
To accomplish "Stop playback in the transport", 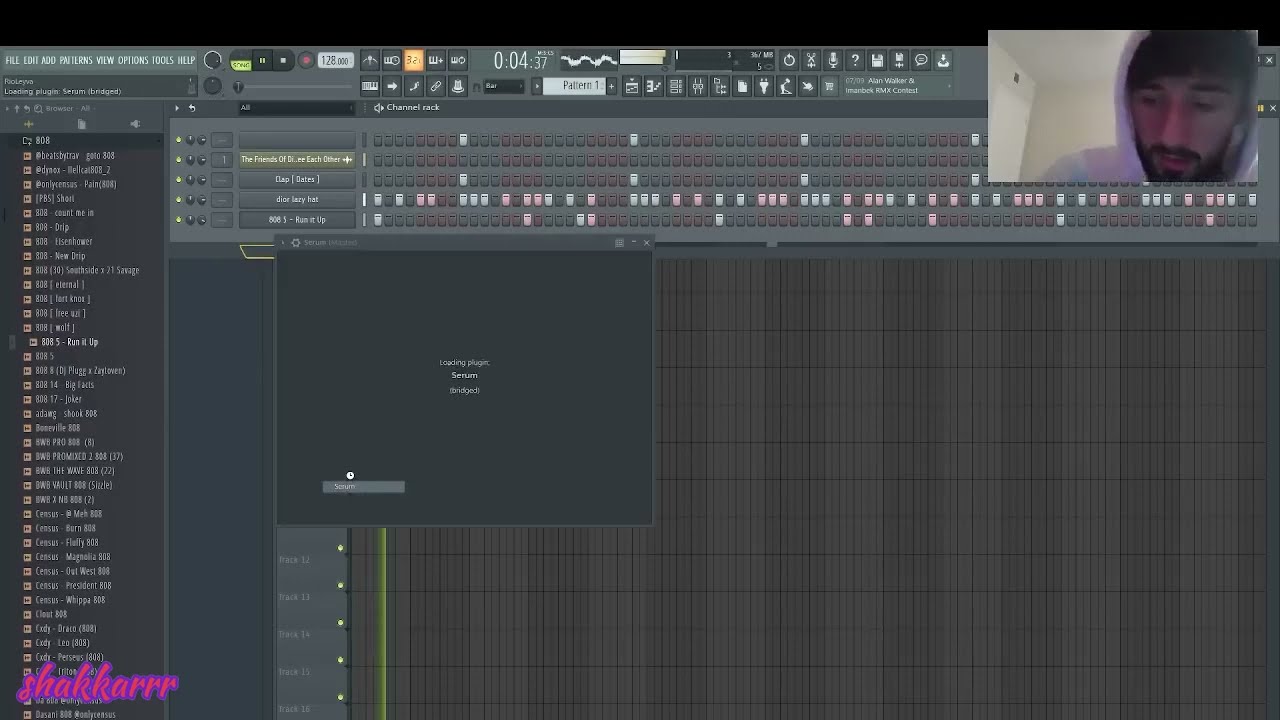I will click(x=283, y=60).
